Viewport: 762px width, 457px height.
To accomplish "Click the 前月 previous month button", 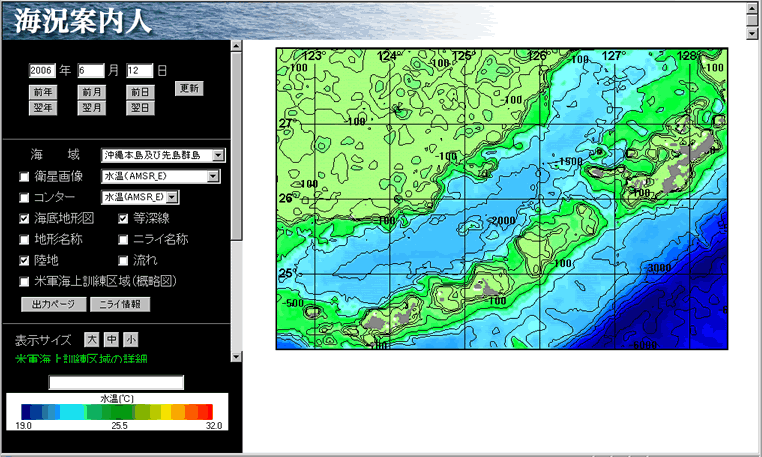I will pos(91,92).
